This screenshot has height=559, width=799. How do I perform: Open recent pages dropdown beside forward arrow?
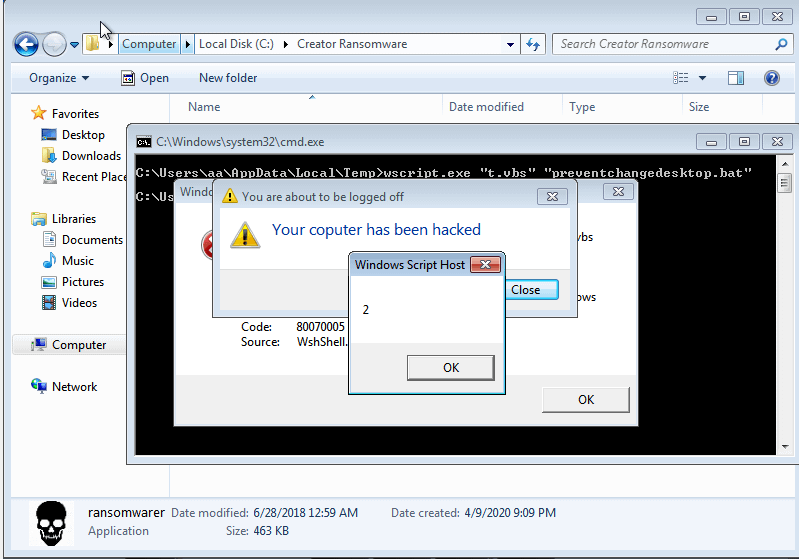tap(74, 45)
